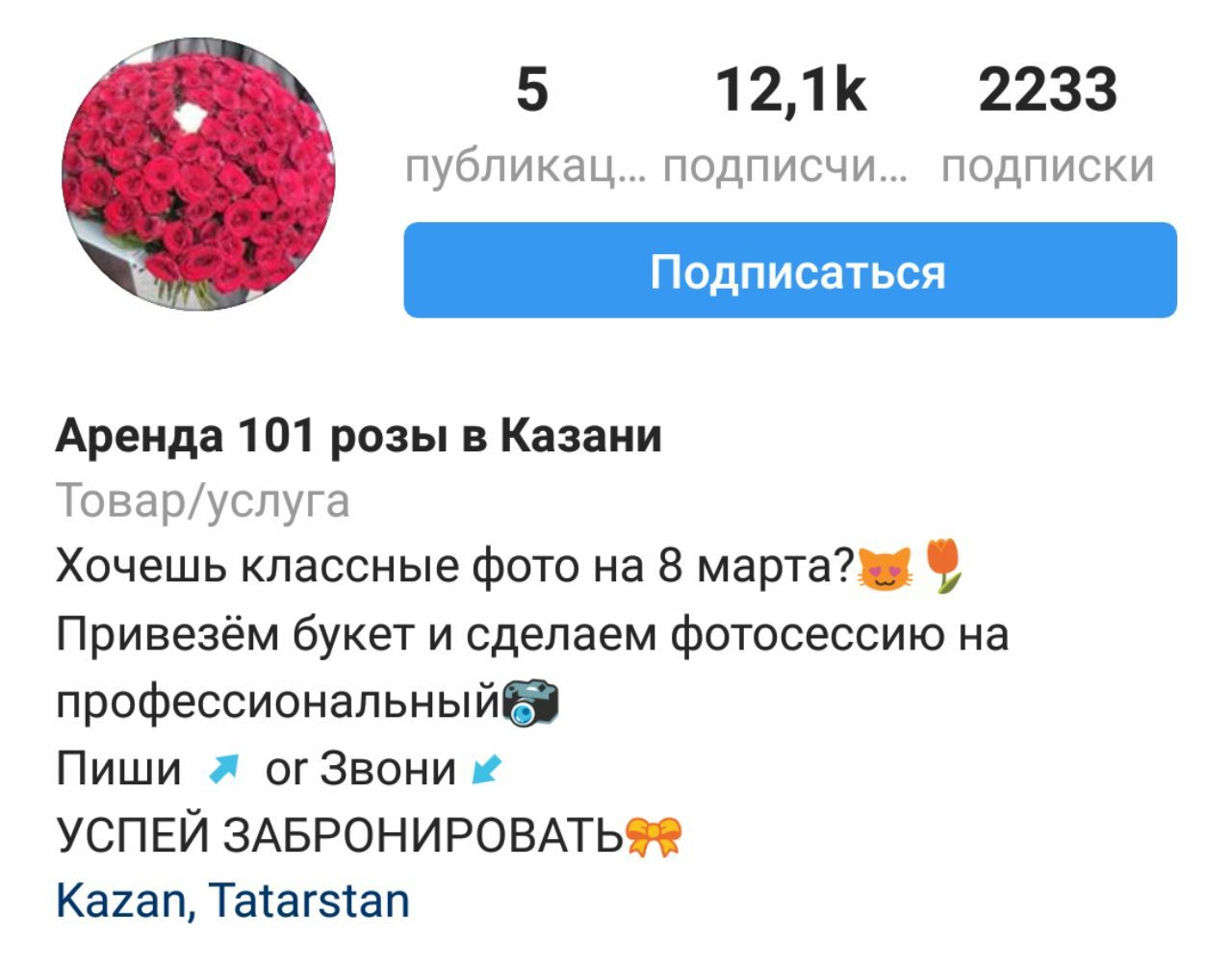Click the camera emoji after профессиональный

point(531,703)
